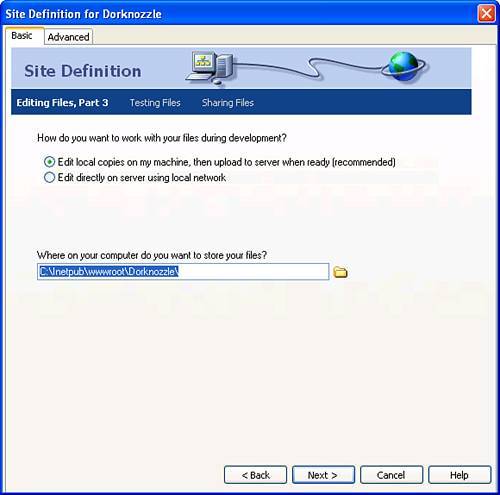500x495 pixels.
Task: Click the globe icon in banner
Action: 404,66
